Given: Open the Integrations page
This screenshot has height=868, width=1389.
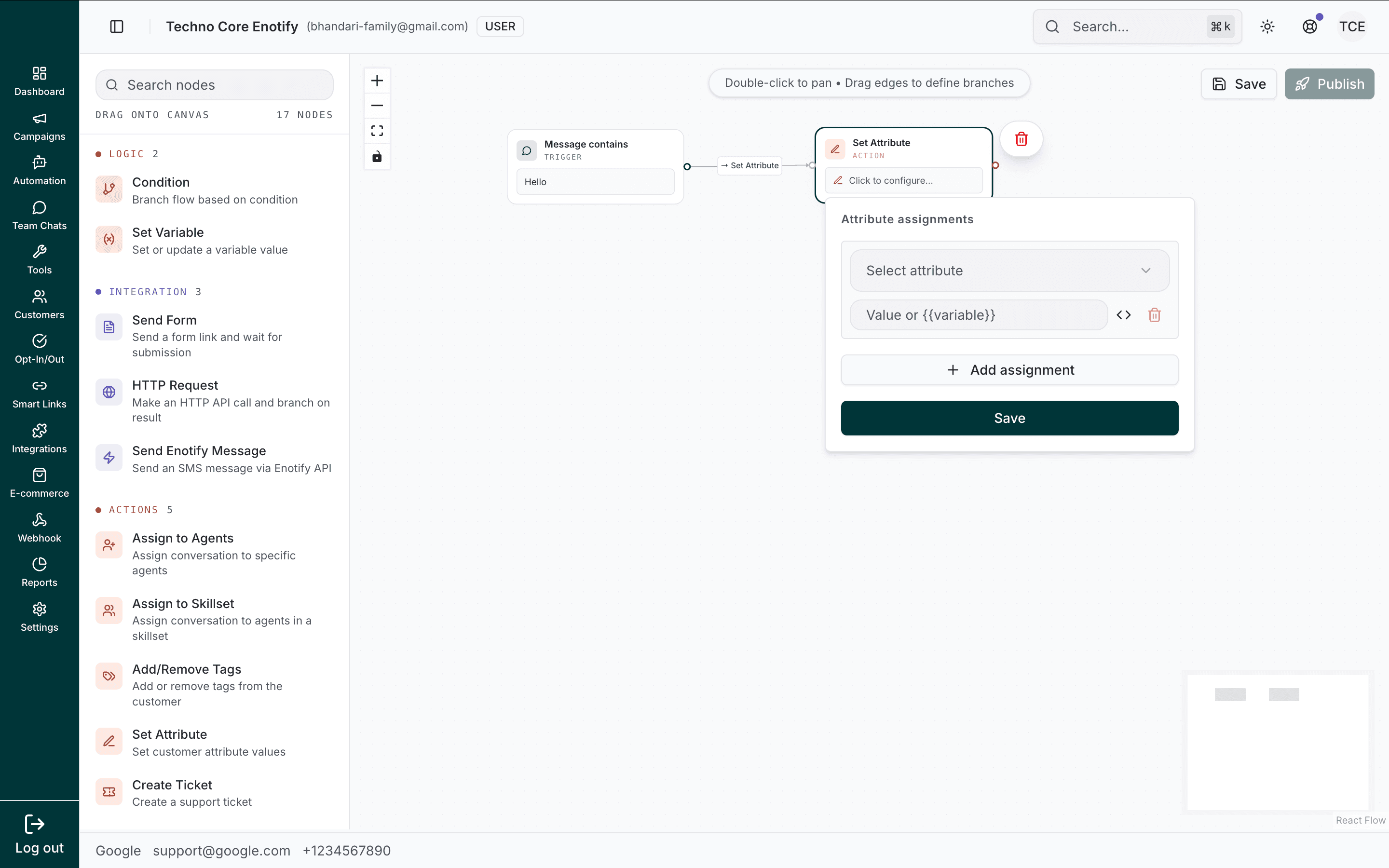Looking at the screenshot, I should (x=39, y=439).
